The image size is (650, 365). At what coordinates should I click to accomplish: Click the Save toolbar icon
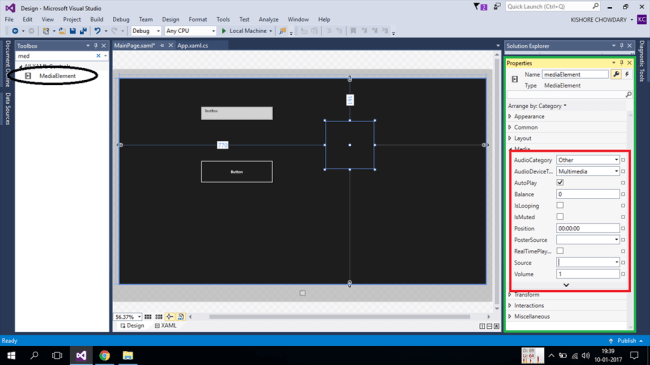tap(73, 31)
